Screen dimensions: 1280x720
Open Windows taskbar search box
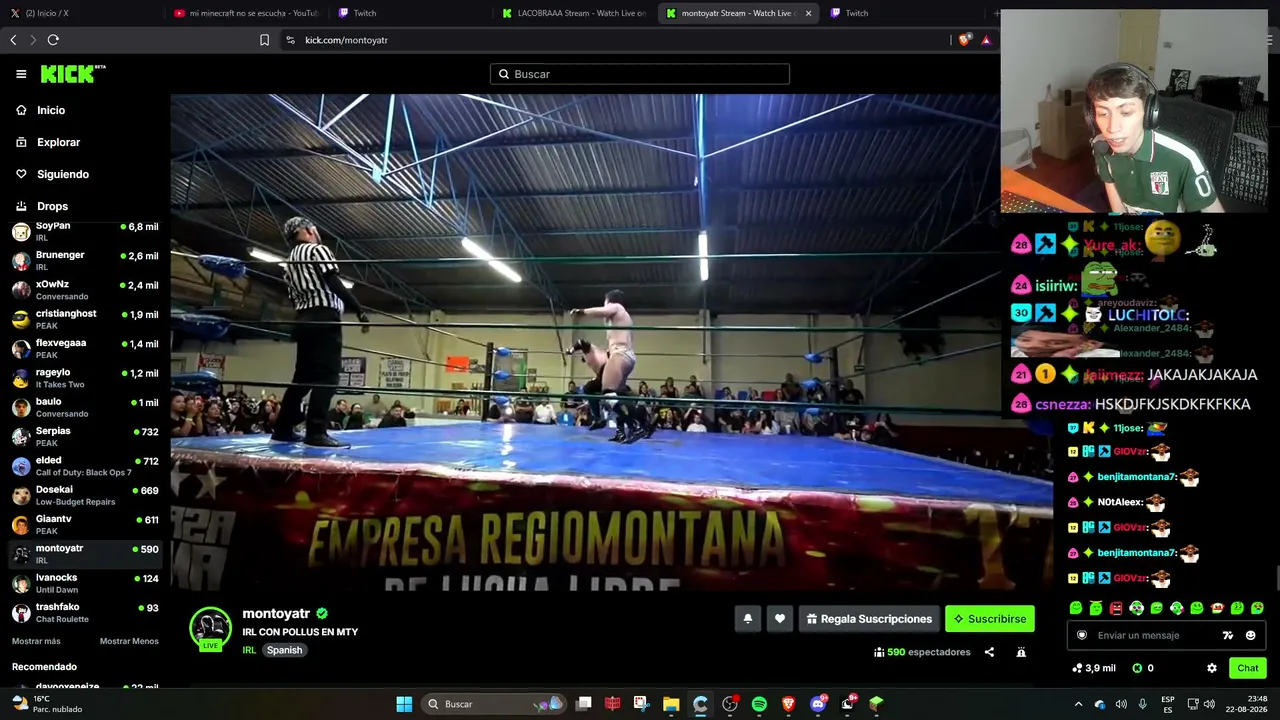(x=494, y=704)
